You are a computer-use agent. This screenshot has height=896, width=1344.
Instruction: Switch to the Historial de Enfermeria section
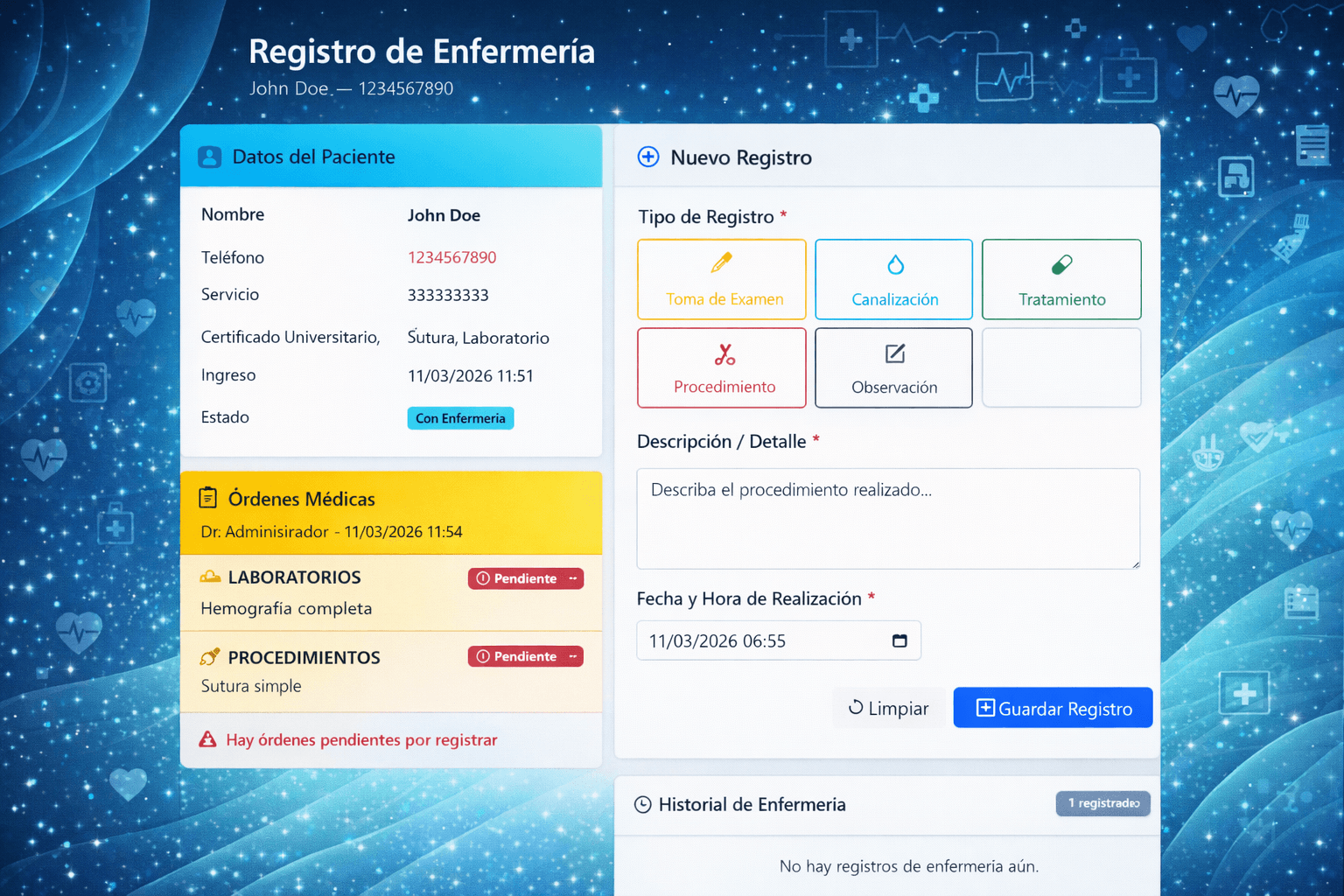(752, 804)
